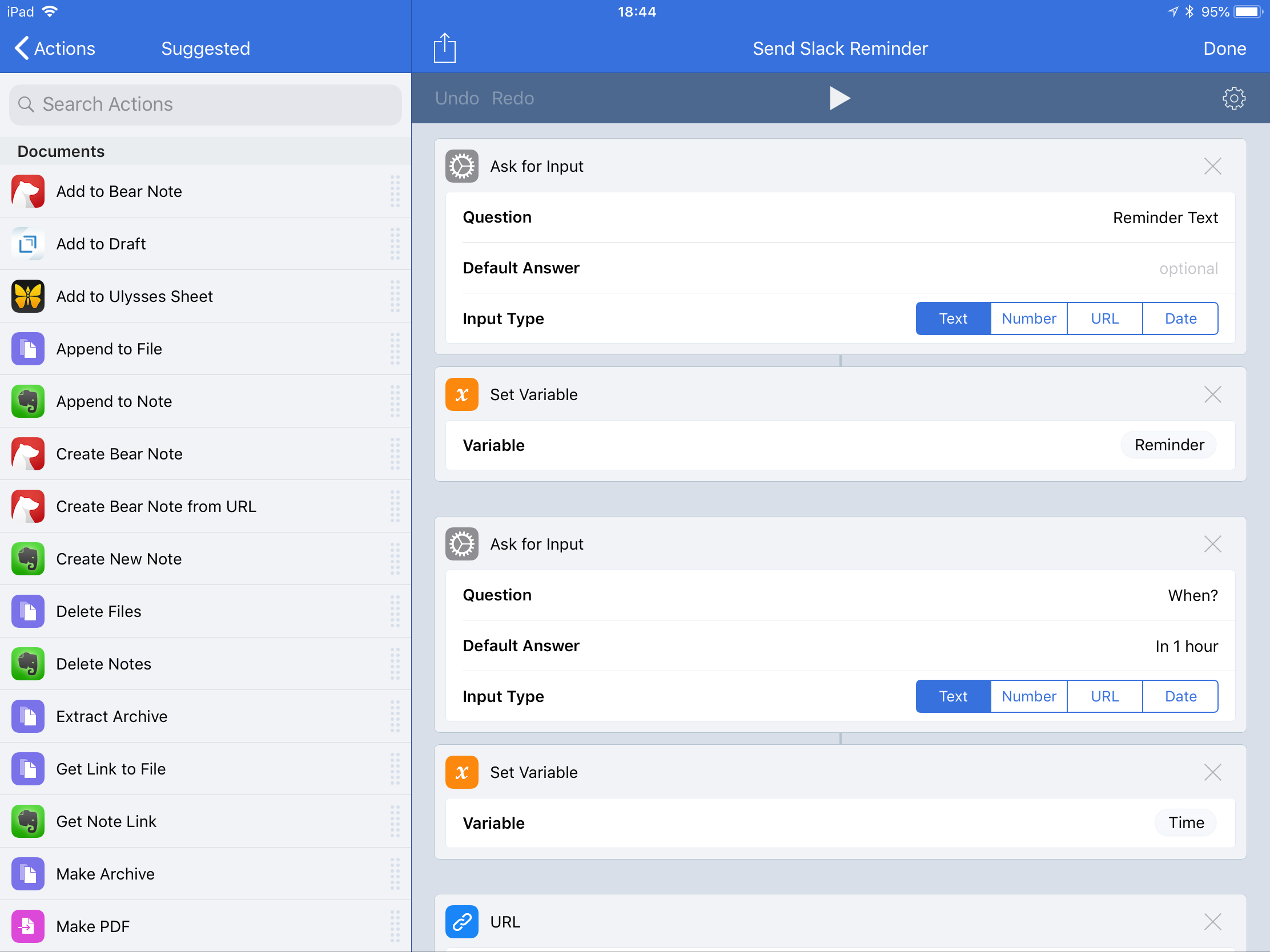Set Reminder Text input type to Number
Viewport: 1270px width, 952px height.
click(1029, 318)
